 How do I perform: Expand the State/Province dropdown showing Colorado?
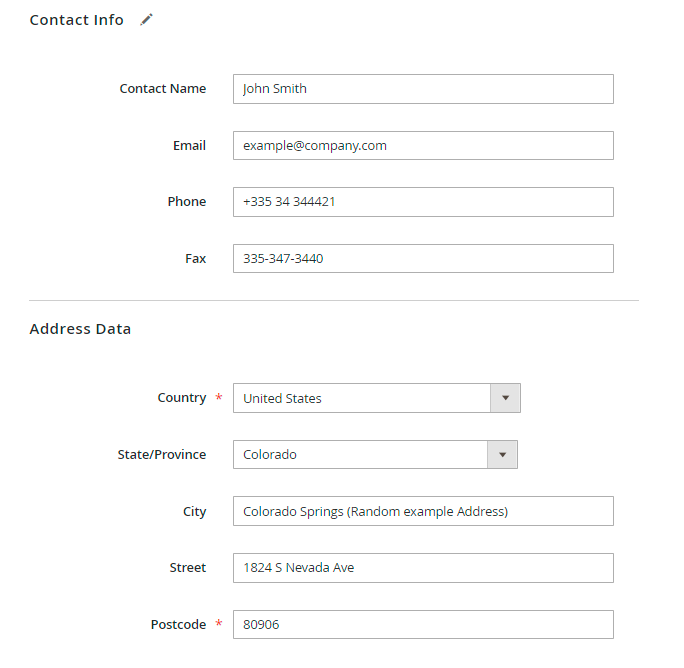click(x=502, y=455)
